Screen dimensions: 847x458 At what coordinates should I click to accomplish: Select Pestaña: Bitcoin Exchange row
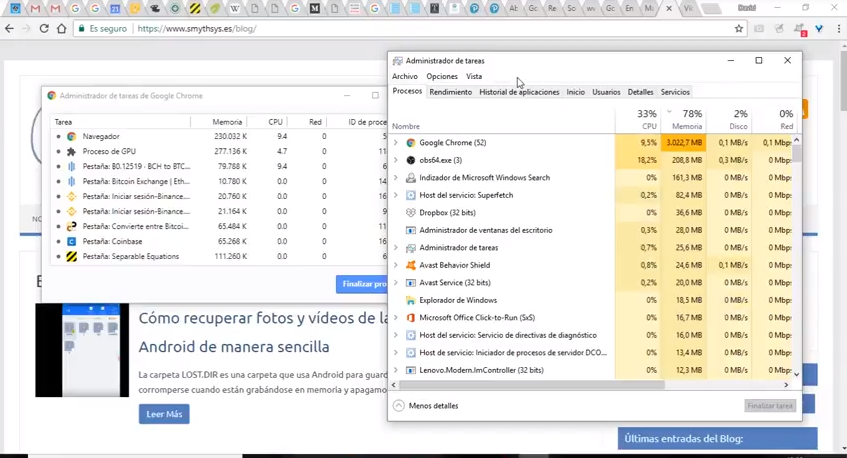[219, 181]
